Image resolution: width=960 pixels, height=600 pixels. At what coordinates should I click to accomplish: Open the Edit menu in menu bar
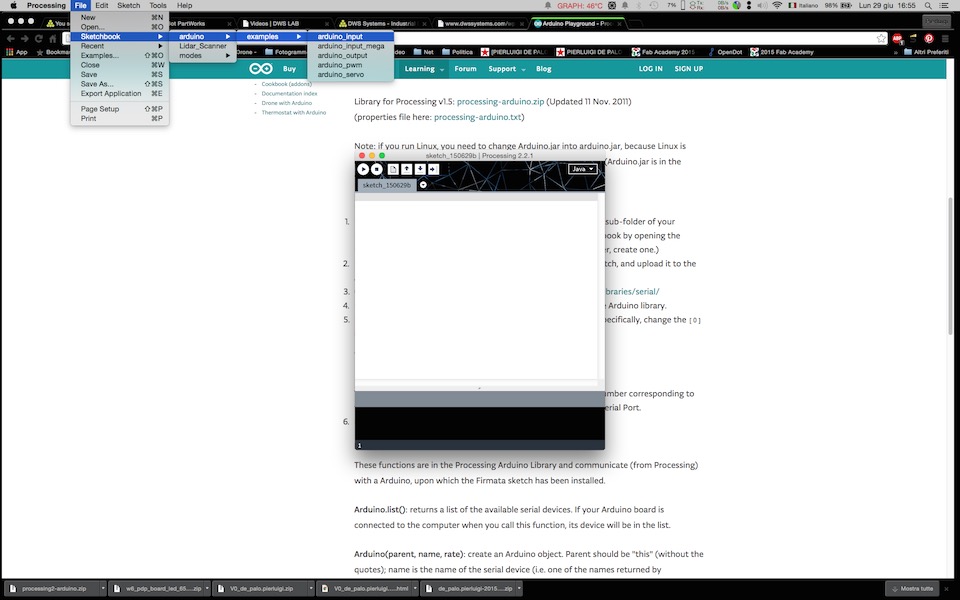click(x=102, y=5)
